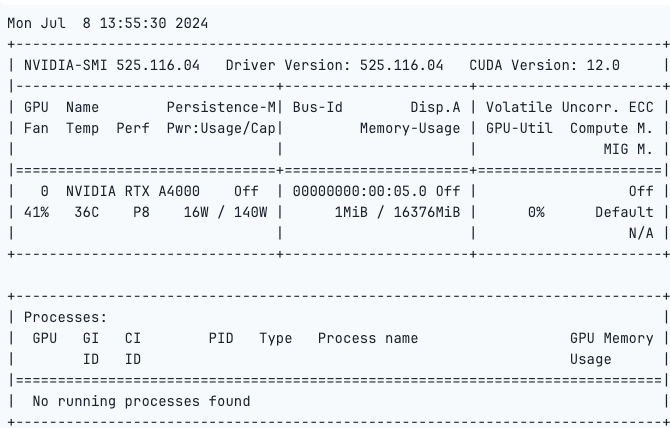Viewport: 670px width, 428px height.
Task: Click the Bus-Id column header
Action: pyautogui.click(x=317, y=107)
